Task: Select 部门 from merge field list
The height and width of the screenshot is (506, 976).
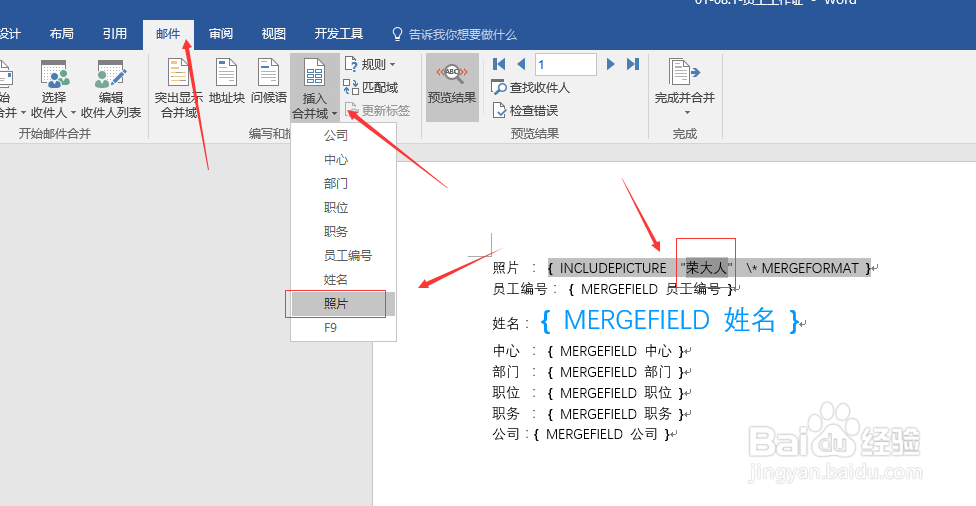Action: (x=344, y=184)
